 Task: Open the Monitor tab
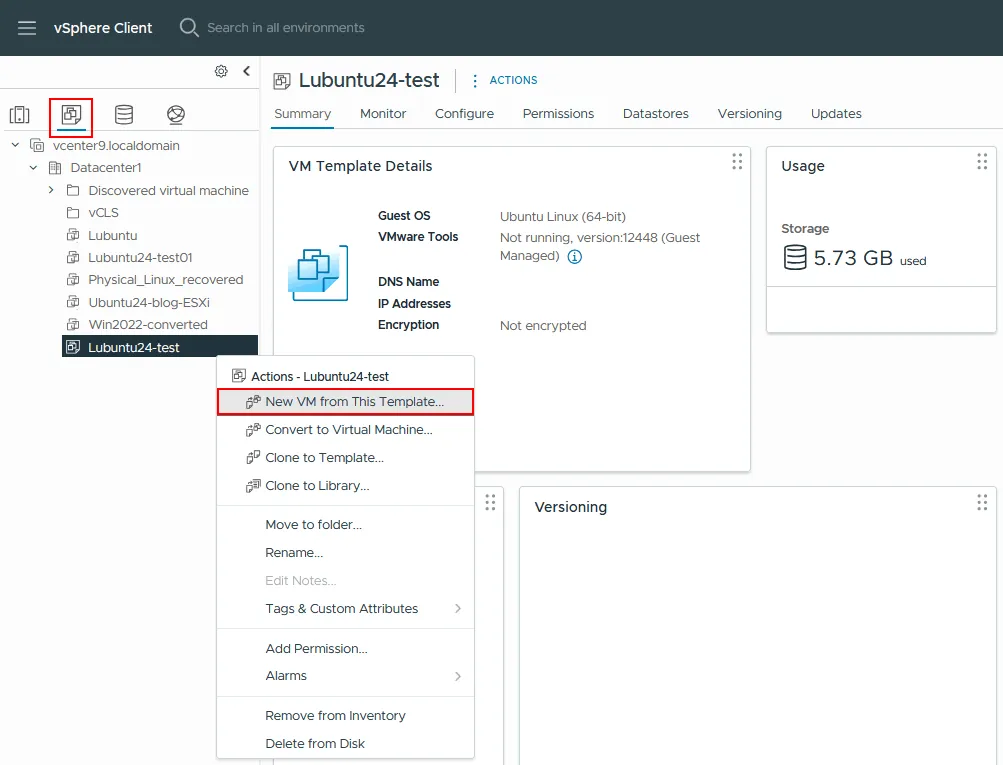coord(383,114)
